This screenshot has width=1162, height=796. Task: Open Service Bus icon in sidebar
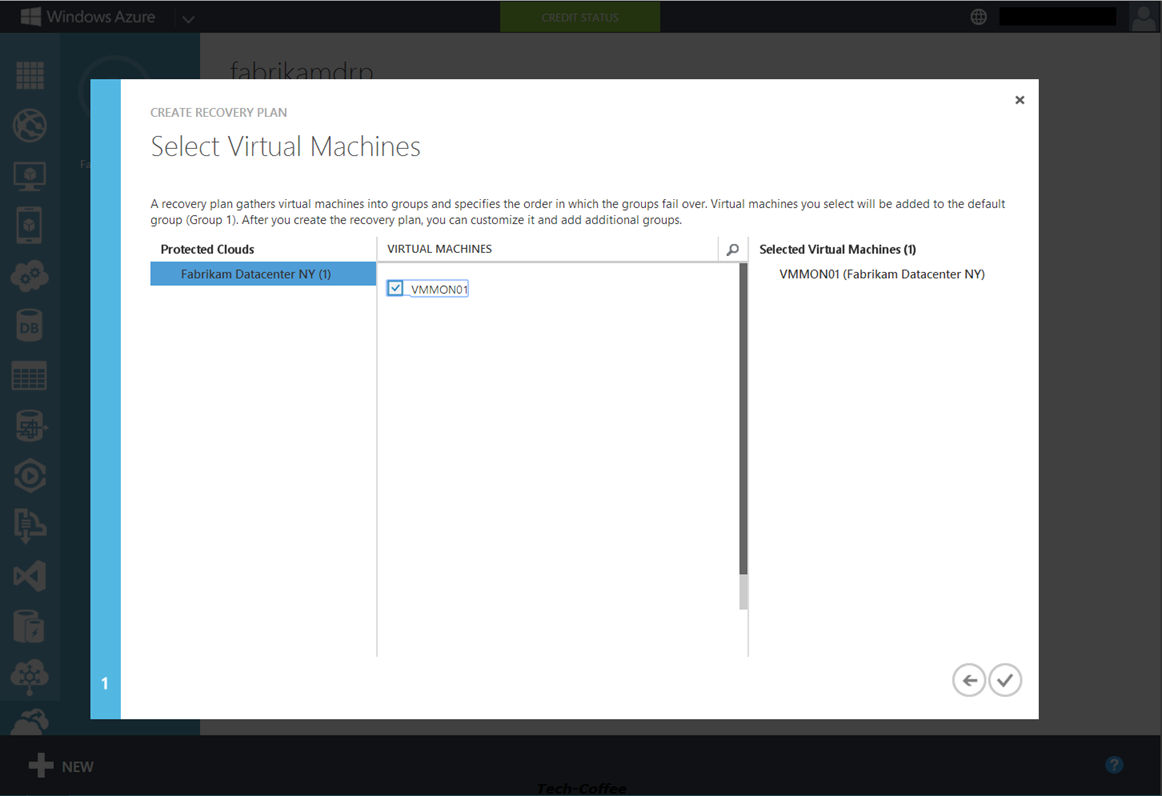pos(30,526)
